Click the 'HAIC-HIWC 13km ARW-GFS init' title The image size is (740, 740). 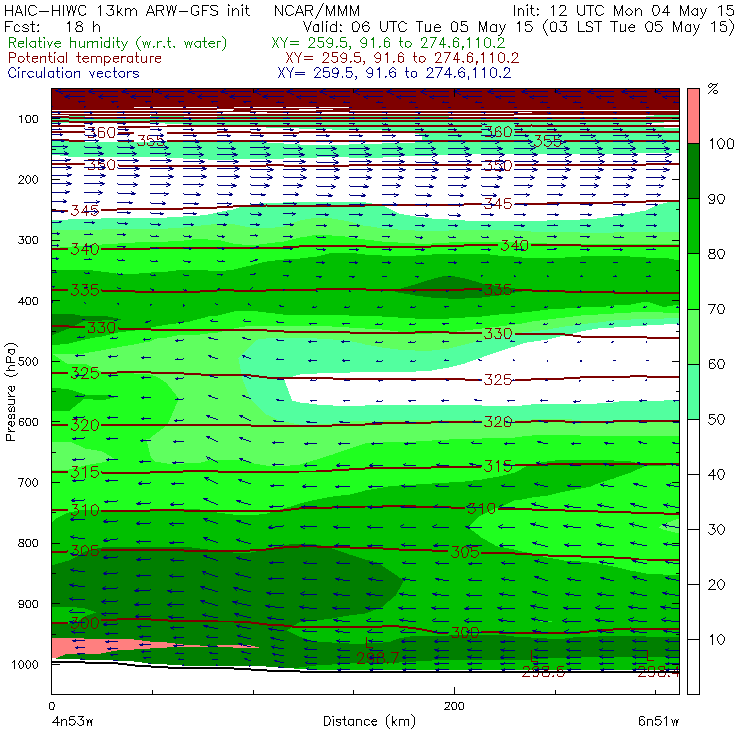(127, 10)
